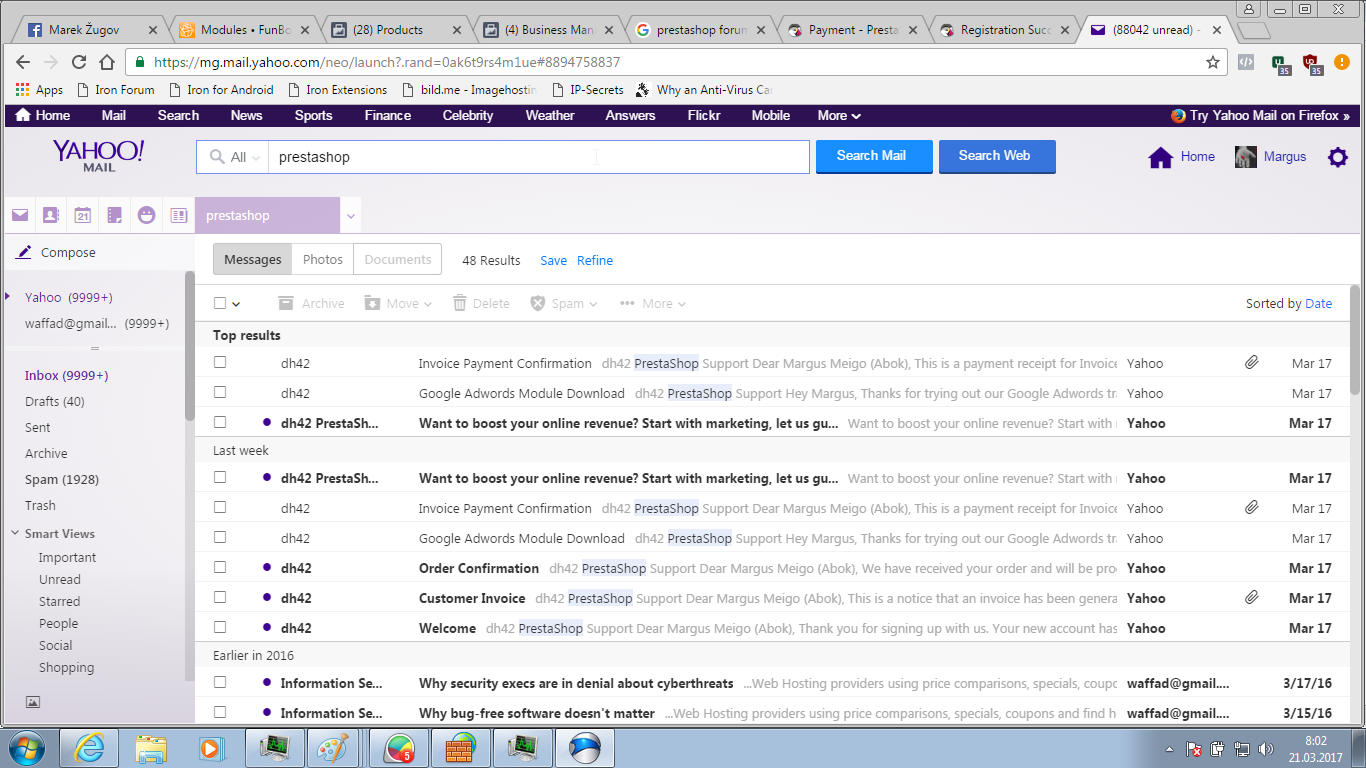Click the browser home button
This screenshot has height=768, width=1366.
(107, 62)
